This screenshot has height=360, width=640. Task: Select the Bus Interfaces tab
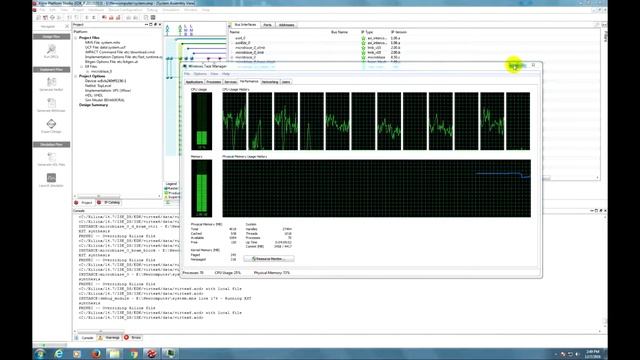(245, 25)
